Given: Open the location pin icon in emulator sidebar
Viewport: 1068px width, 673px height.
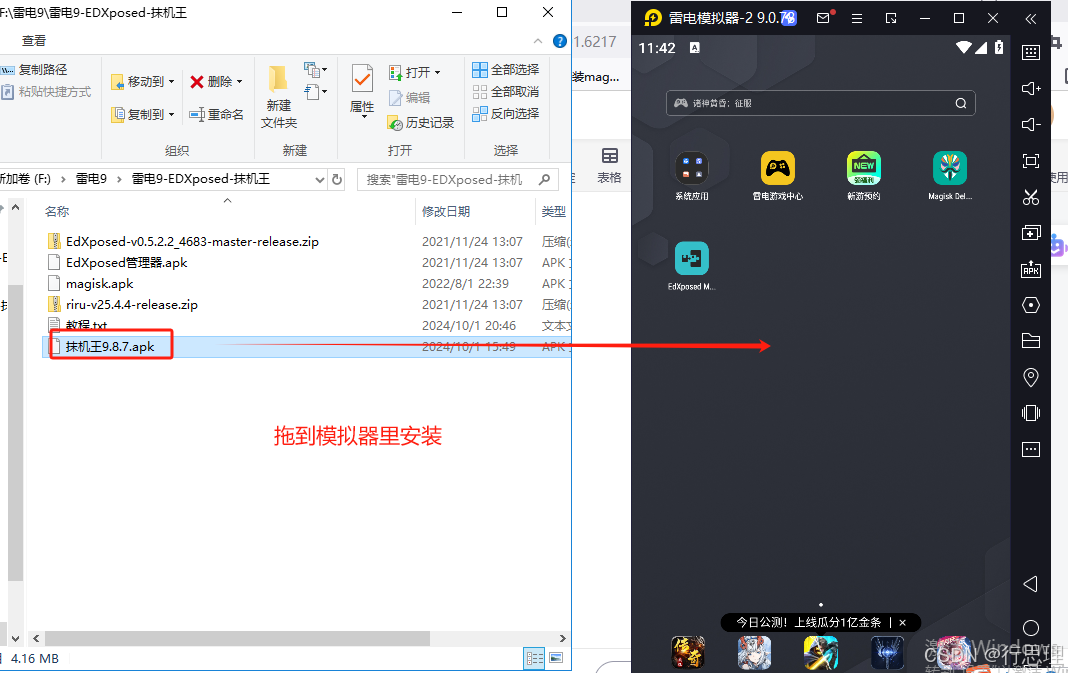Looking at the screenshot, I should (x=1031, y=377).
